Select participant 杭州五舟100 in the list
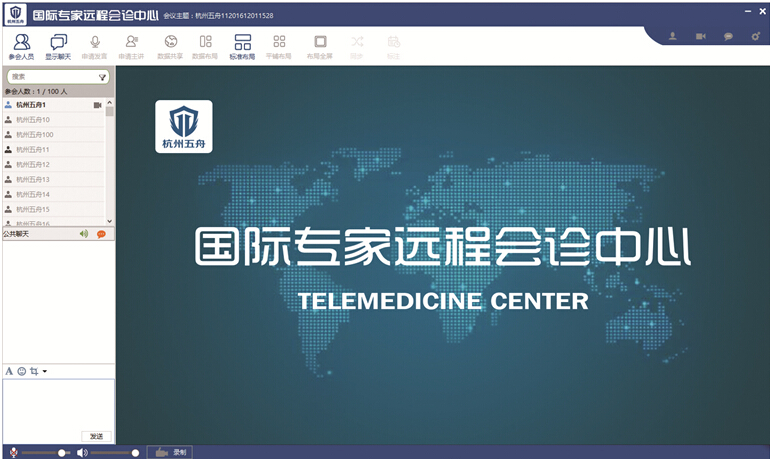This screenshot has width=770, height=459. [35, 134]
